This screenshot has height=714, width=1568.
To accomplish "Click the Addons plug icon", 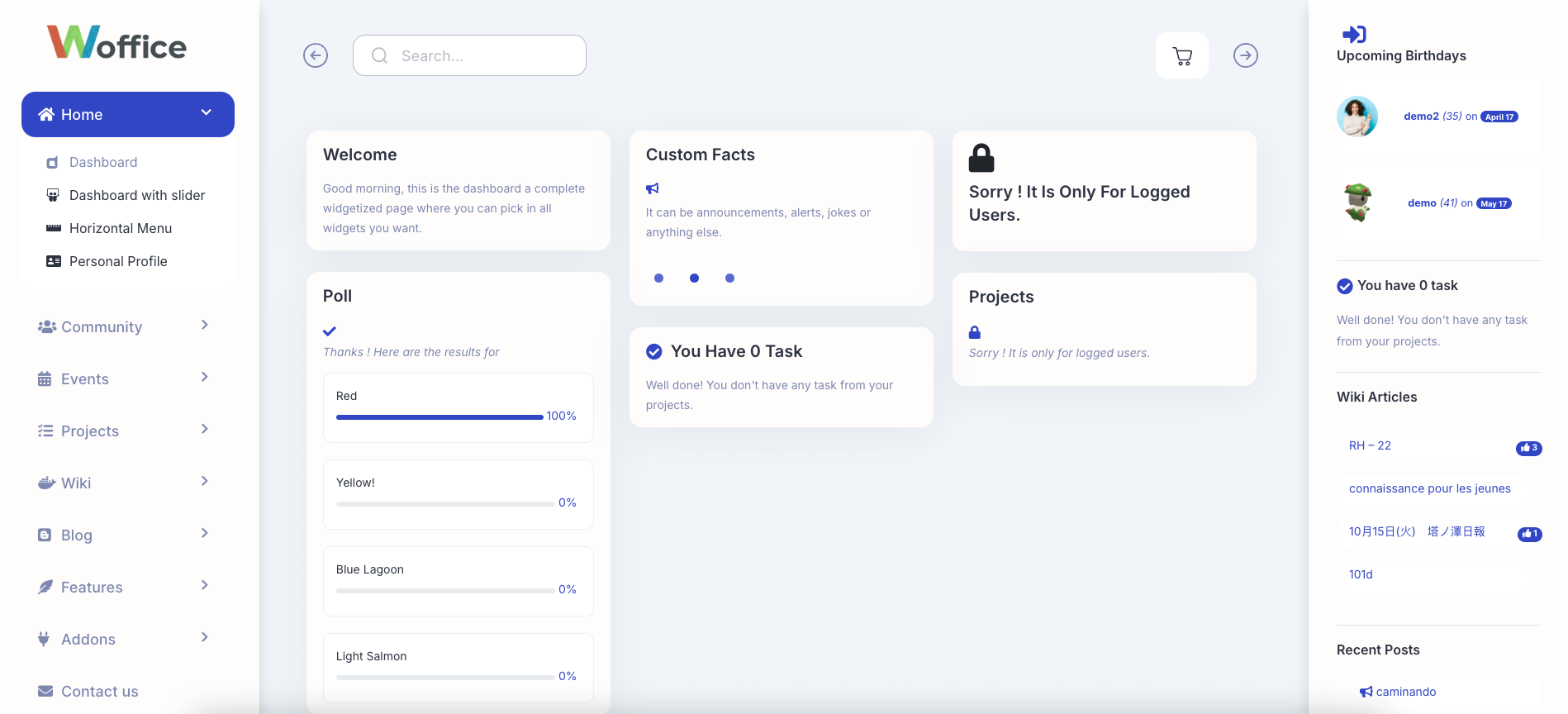I will 44,639.
